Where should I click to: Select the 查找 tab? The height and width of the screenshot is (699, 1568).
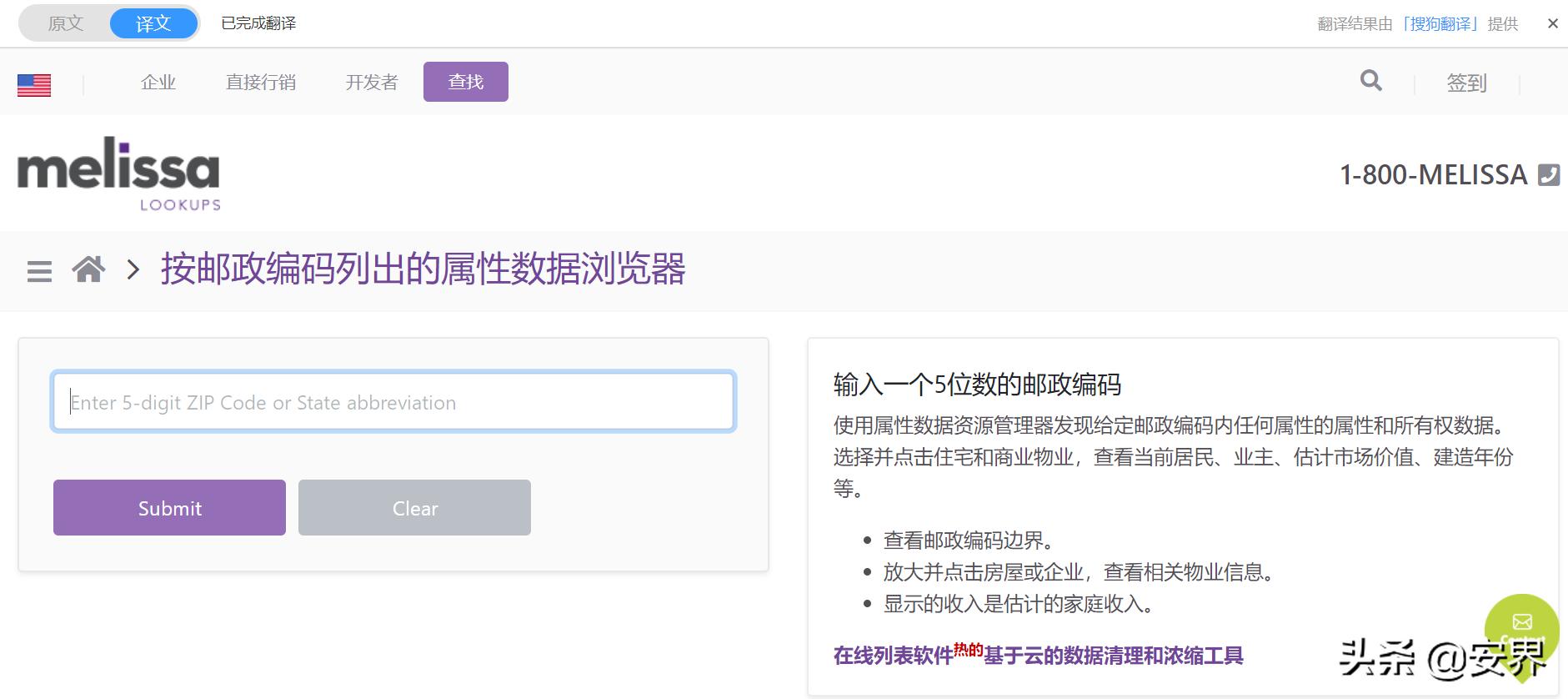click(x=466, y=82)
